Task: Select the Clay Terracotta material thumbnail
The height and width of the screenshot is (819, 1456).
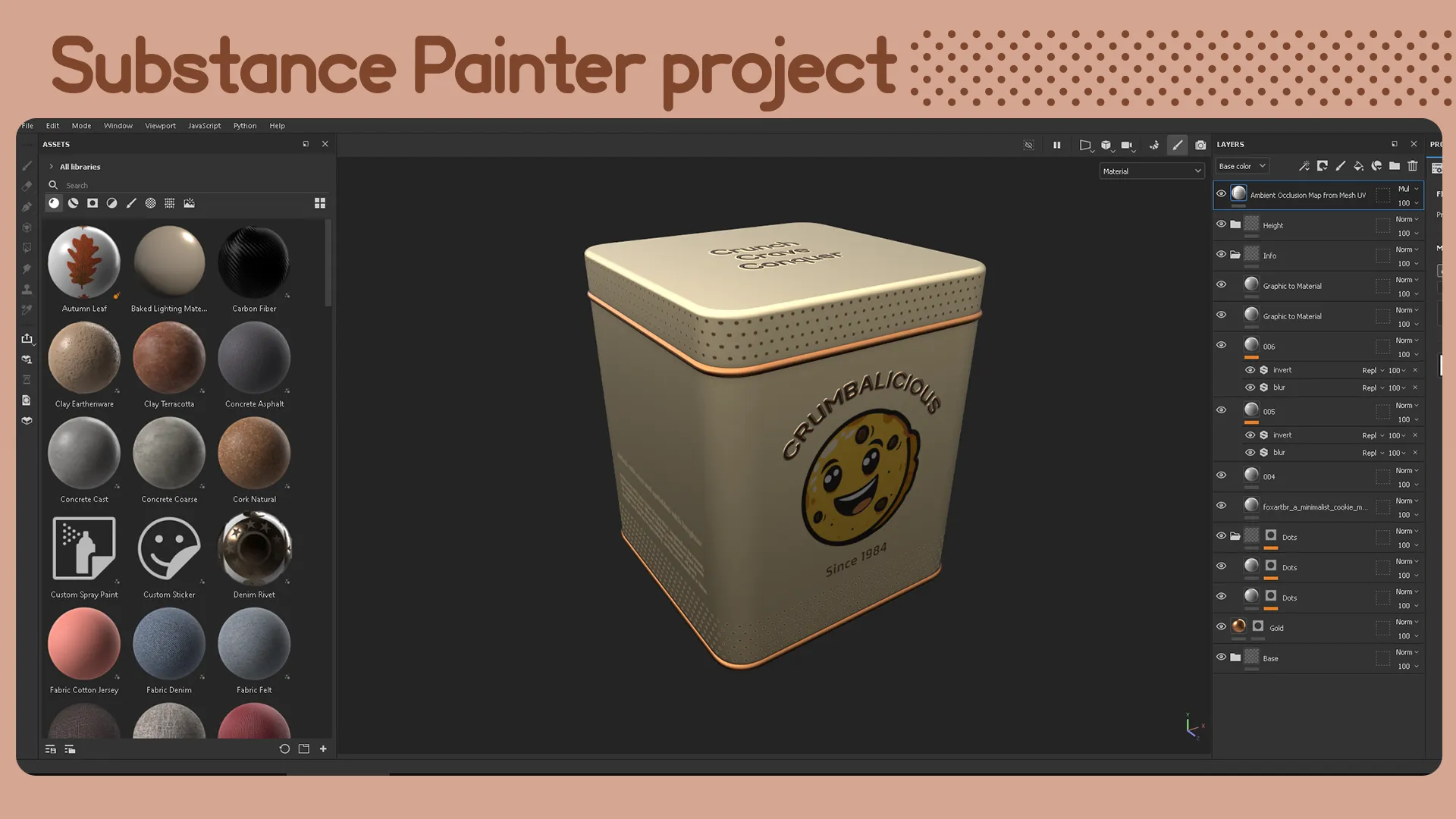Action: (x=169, y=356)
